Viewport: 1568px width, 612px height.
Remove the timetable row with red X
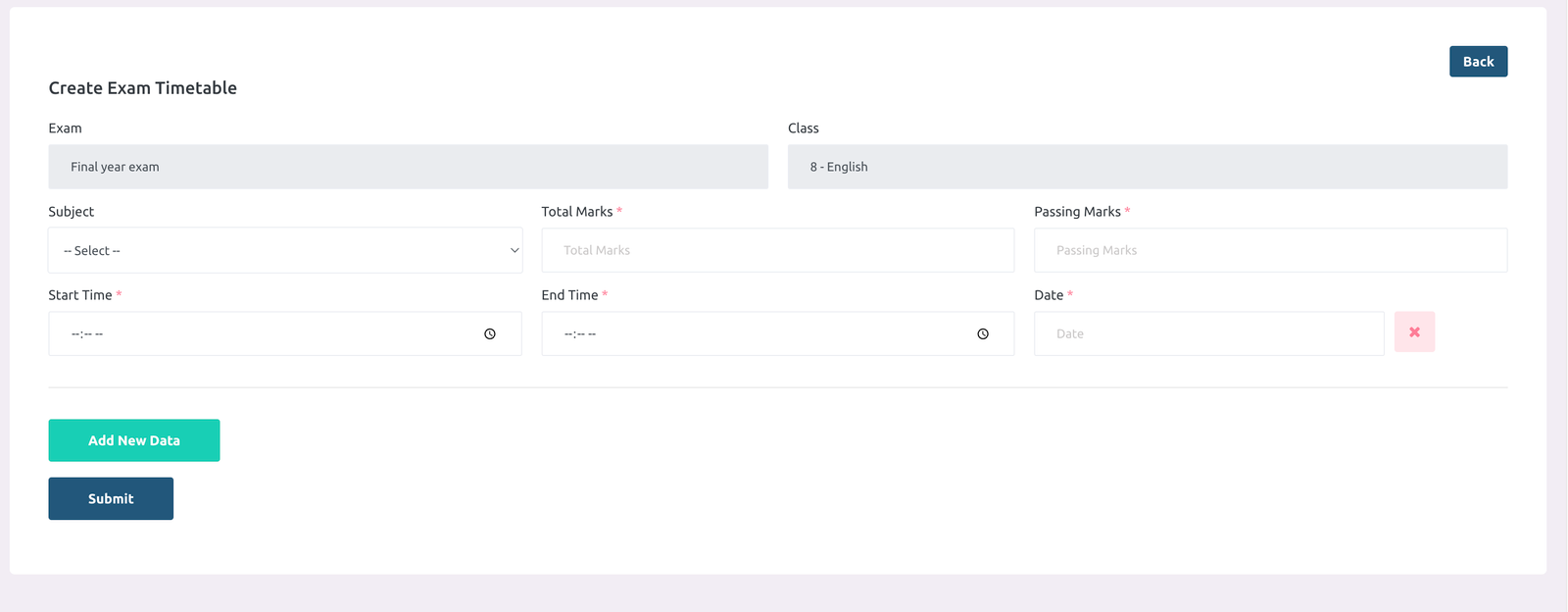(1414, 332)
